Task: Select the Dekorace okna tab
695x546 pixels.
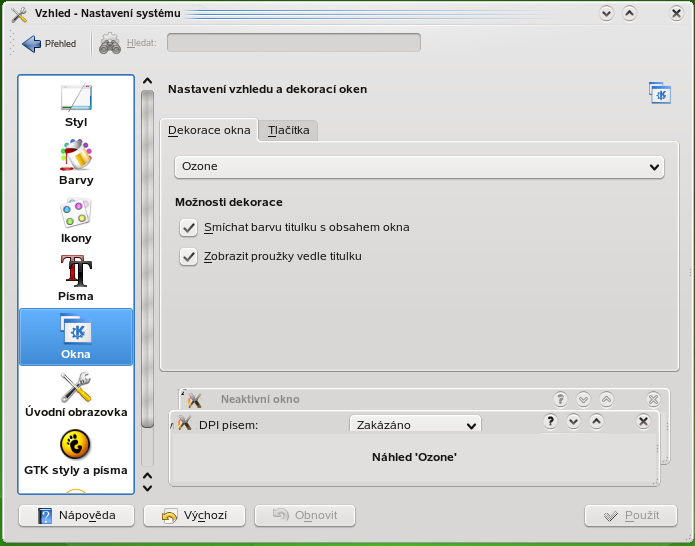Action: click(209, 130)
